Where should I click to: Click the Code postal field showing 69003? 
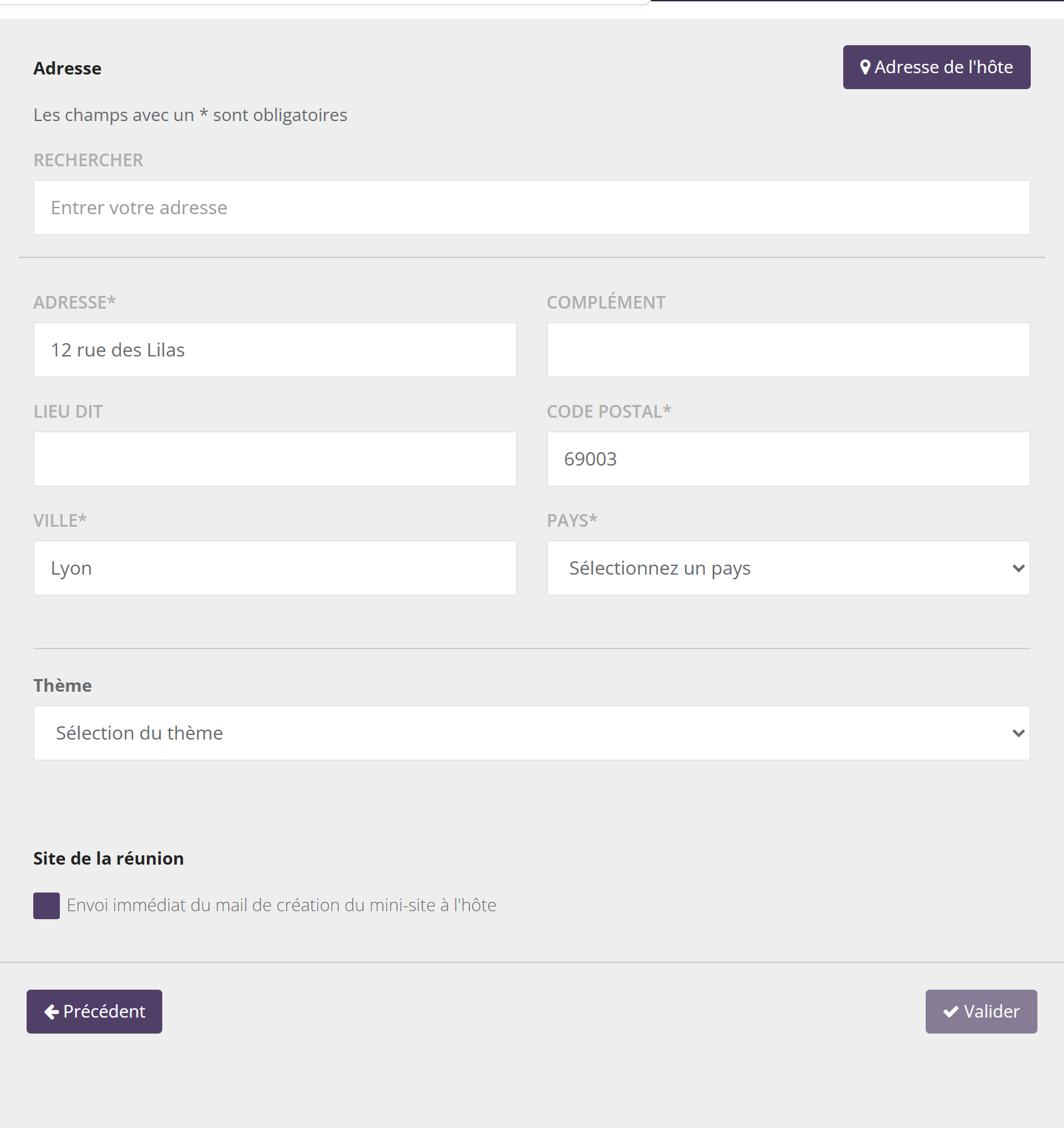(789, 459)
